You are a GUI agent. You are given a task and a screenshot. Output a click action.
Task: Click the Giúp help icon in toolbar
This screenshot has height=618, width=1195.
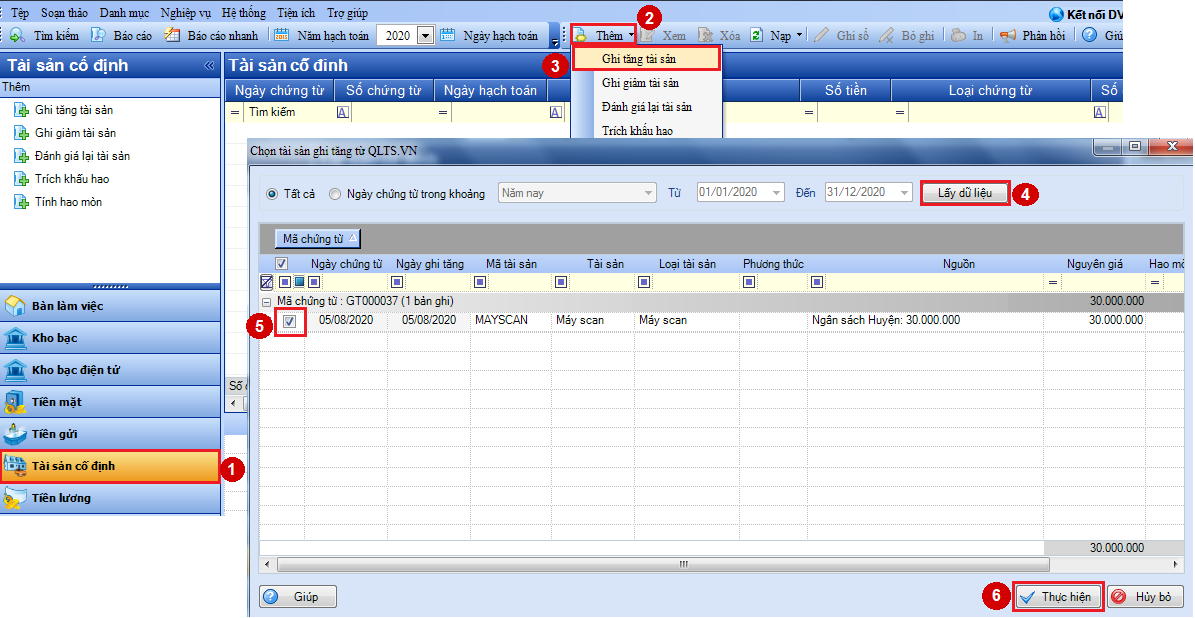[x=1089, y=35]
